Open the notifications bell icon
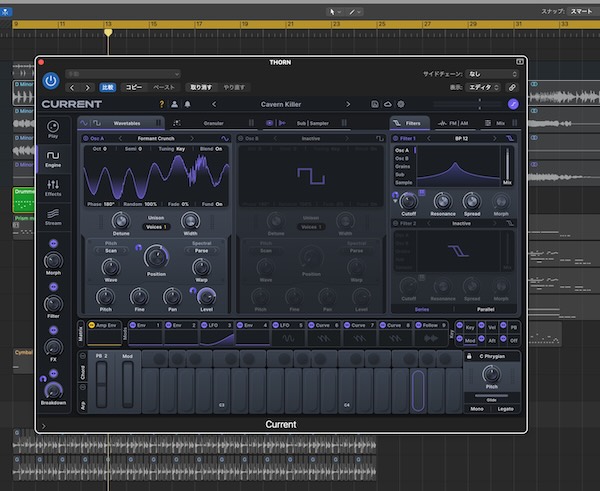This screenshot has width=600, height=491. click(188, 104)
